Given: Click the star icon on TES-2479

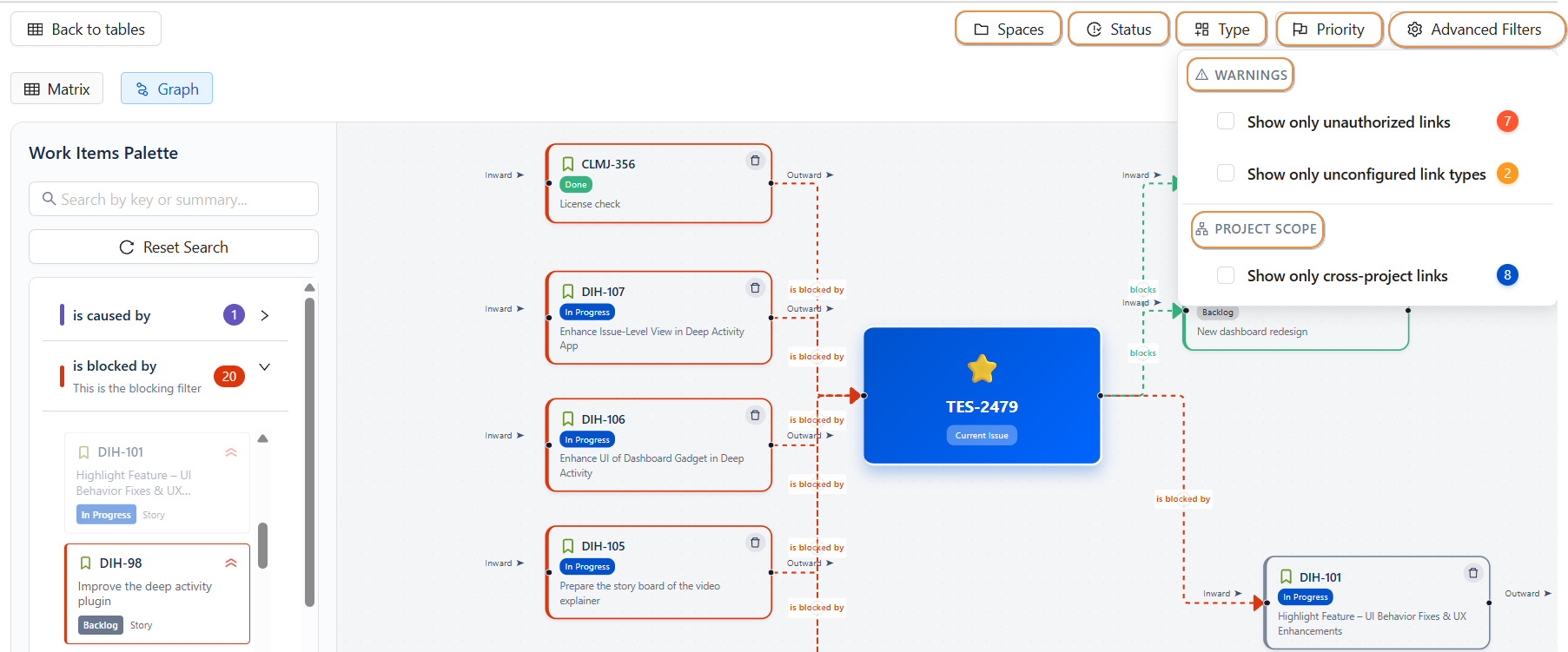Looking at the screenshot, I should point(982,369).
